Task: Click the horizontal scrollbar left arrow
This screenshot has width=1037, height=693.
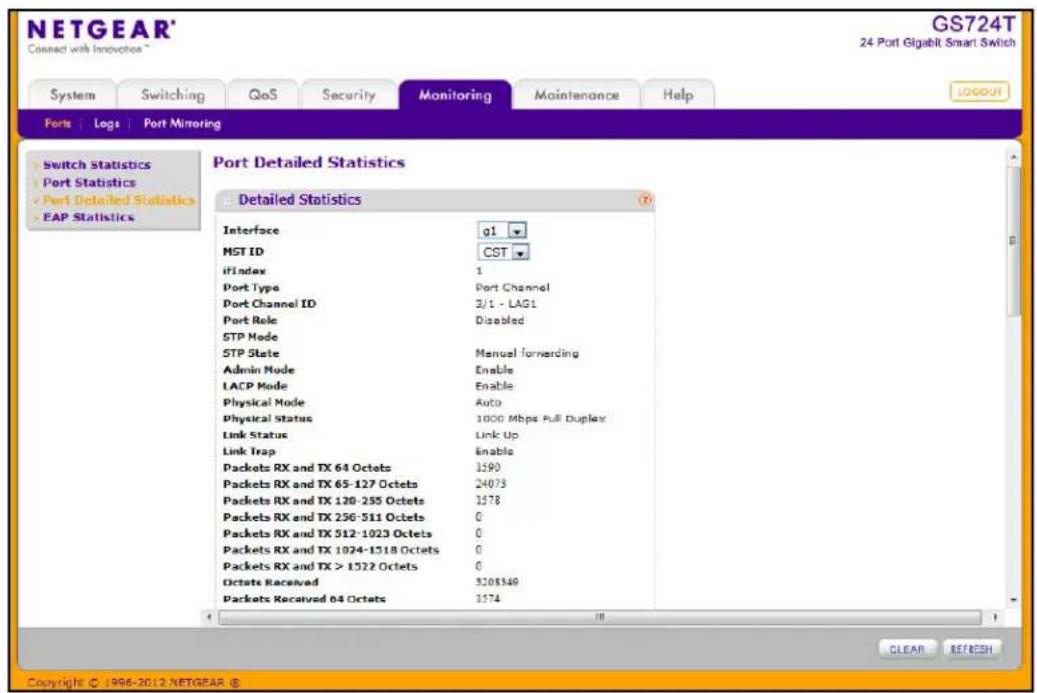Action: click(x=209, y=617)
